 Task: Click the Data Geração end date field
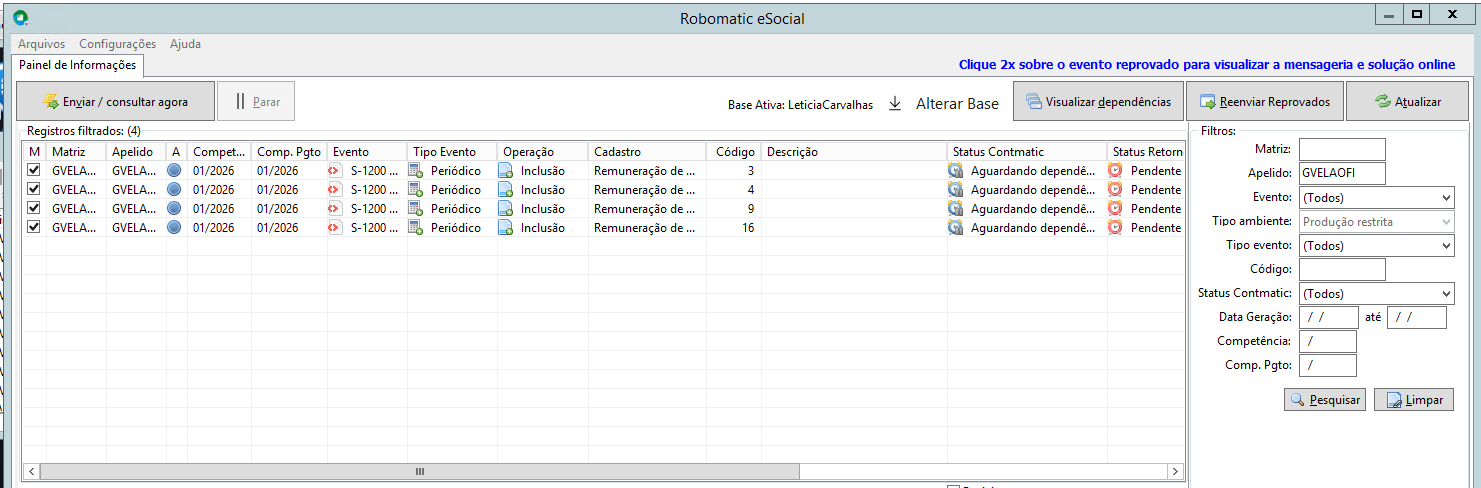point(1416,317)
